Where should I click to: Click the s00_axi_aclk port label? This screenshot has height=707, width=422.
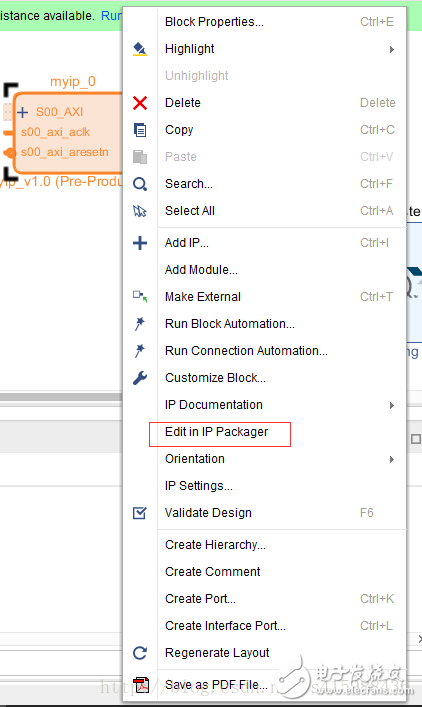[x=55, y=132]
